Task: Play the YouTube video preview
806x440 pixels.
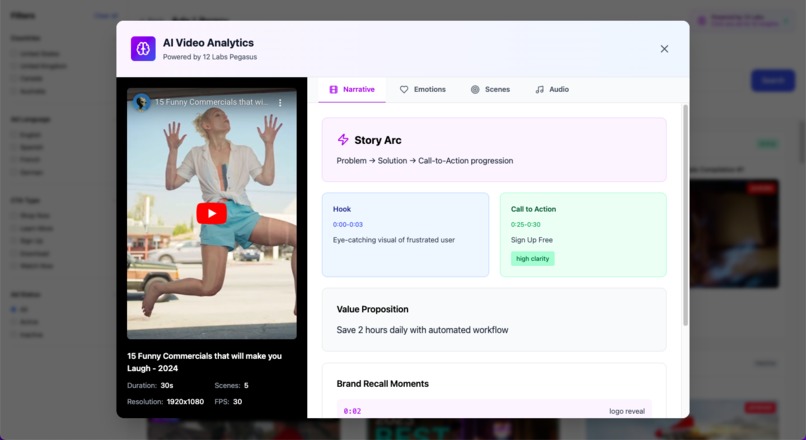Action: coord(211,213)
